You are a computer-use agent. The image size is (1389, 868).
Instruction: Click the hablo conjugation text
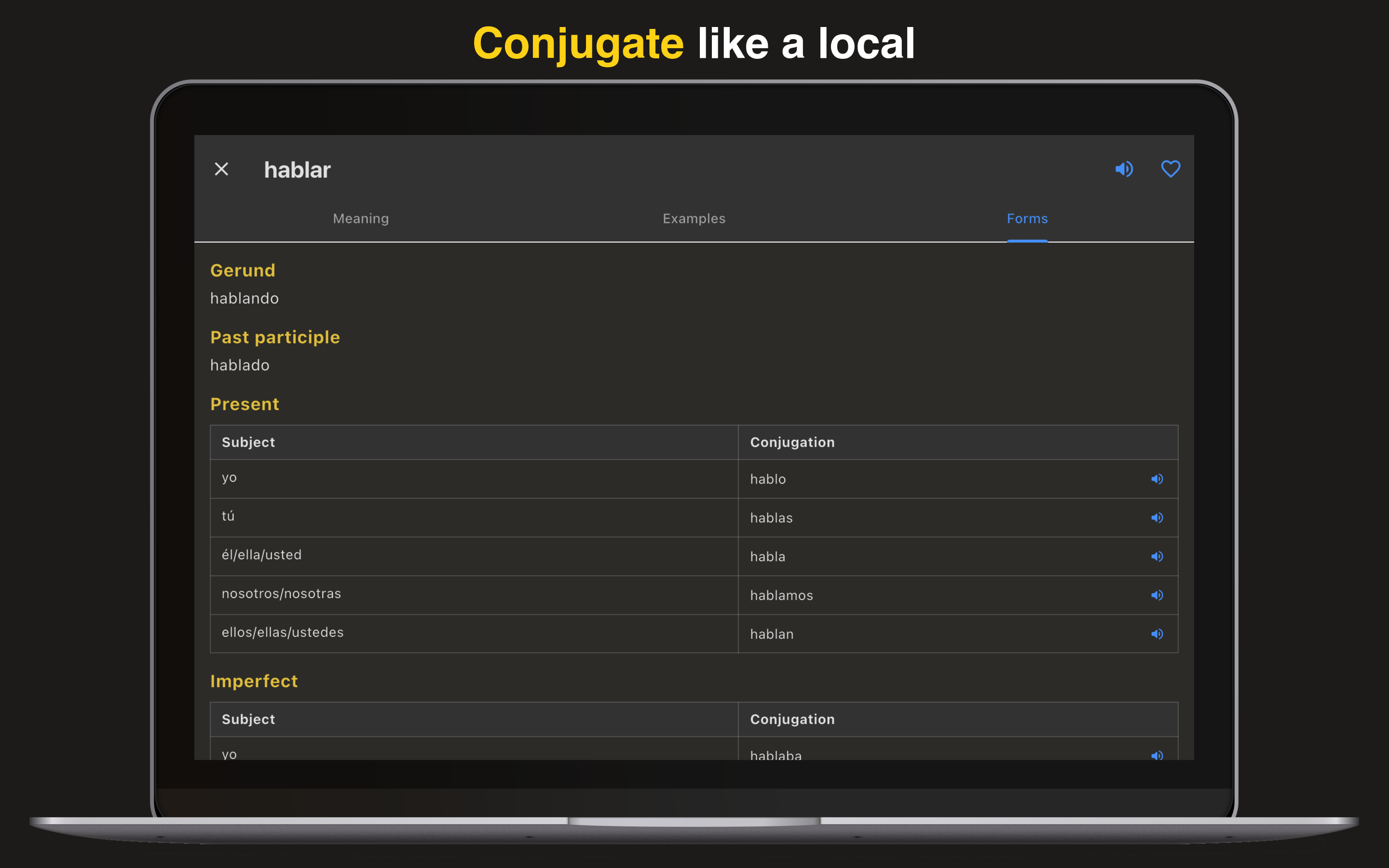point(768,479)
